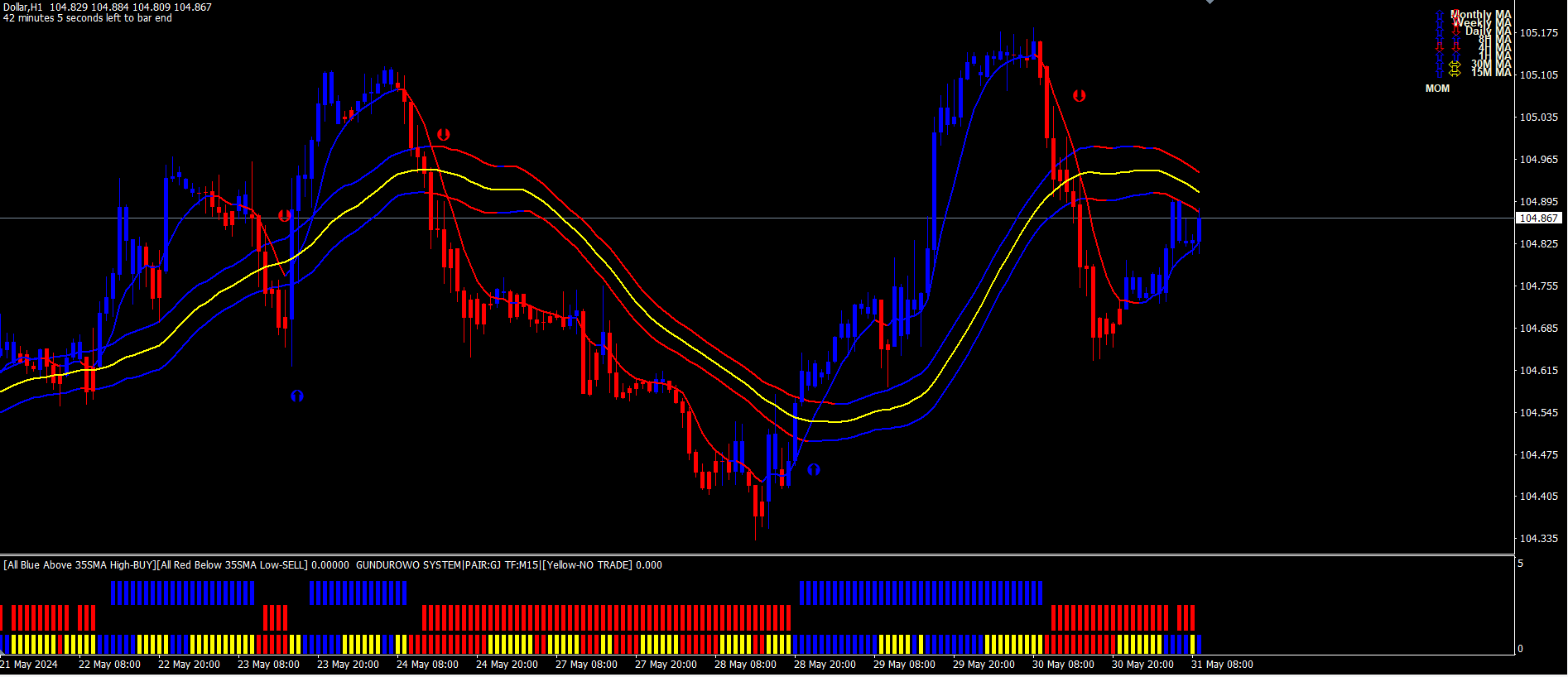Click the 104.475 price level on the scale
This screenshot has height=677, width=1568.
pyautogui.click(x=1538, y=455)
